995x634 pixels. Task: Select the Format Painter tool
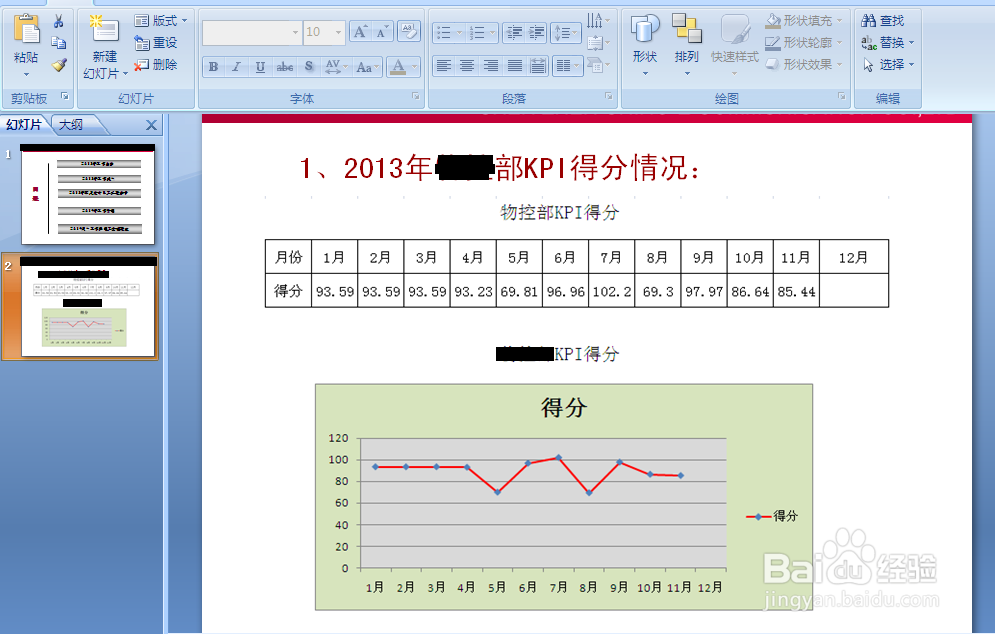click(x=59, y=66)
